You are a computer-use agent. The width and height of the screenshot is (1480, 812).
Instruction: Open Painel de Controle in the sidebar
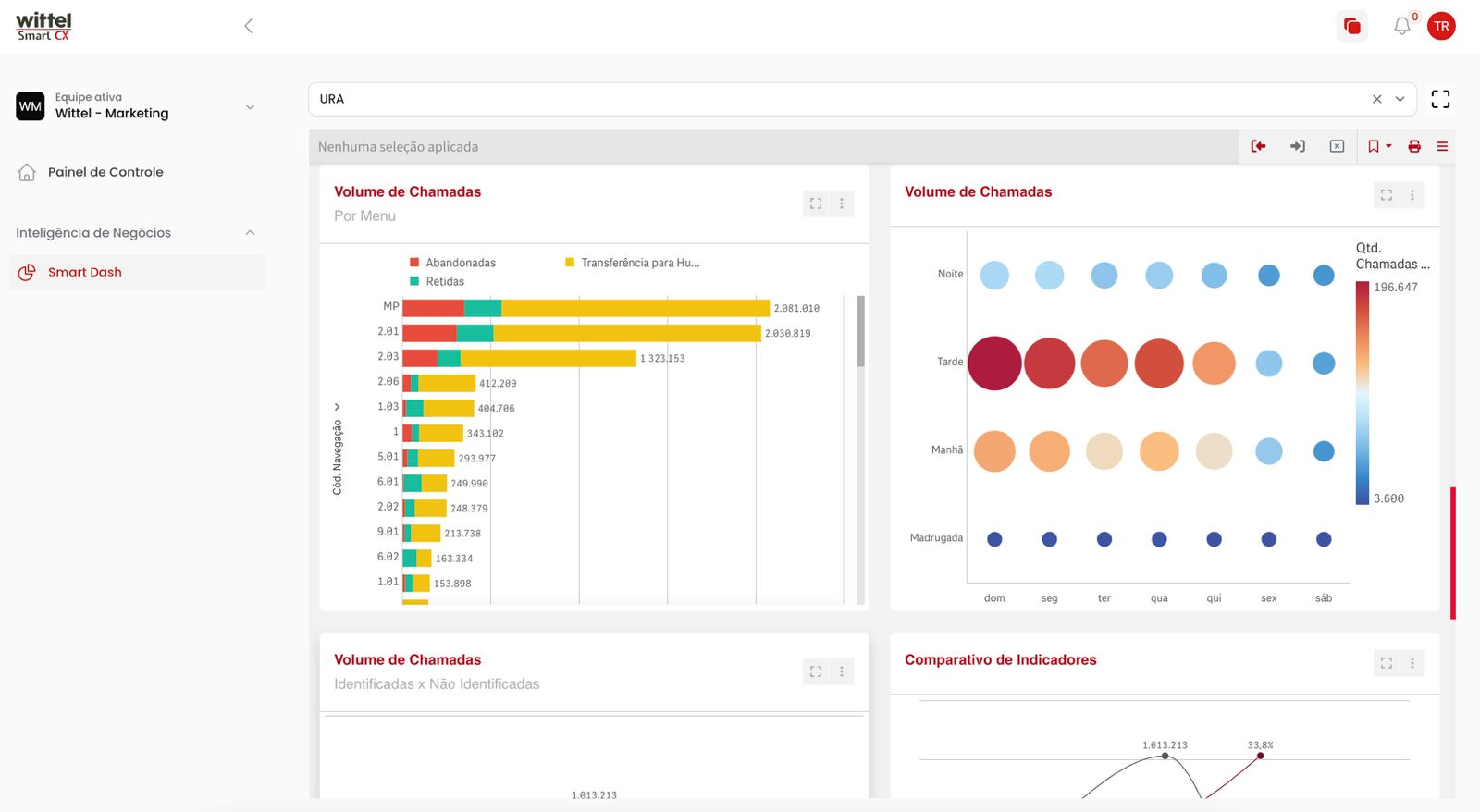coord(105,172)
